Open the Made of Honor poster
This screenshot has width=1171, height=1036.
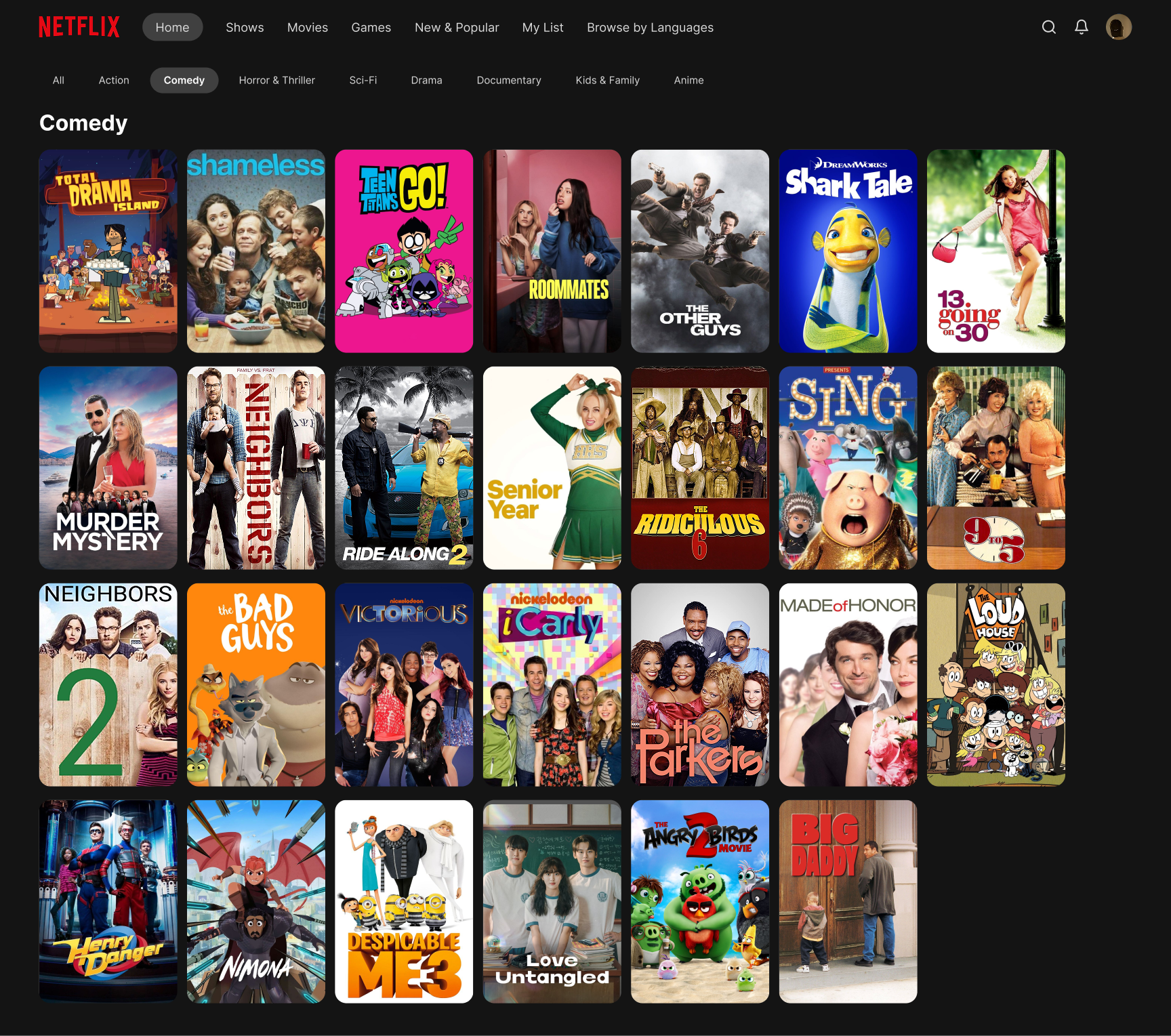pyautogui.click(x=848, y=685)
